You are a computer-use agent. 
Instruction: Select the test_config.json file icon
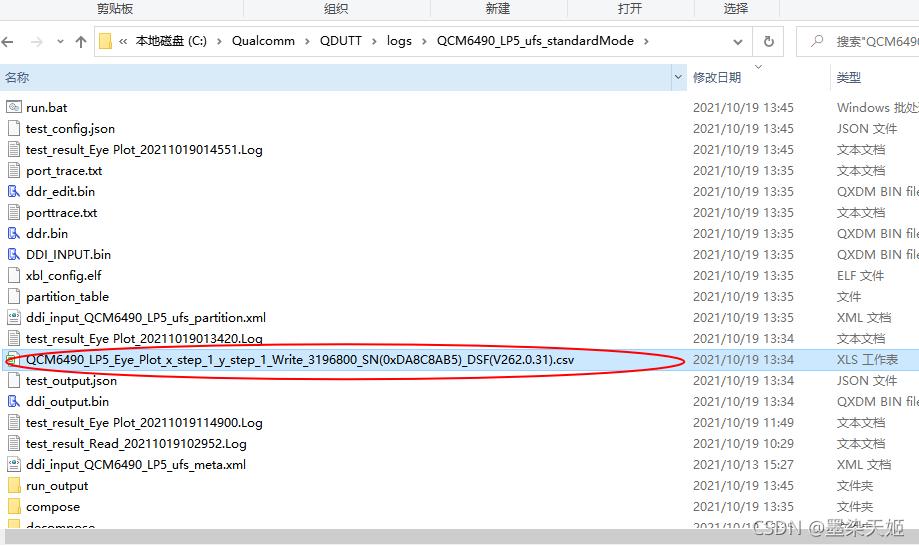pos(14,128)
